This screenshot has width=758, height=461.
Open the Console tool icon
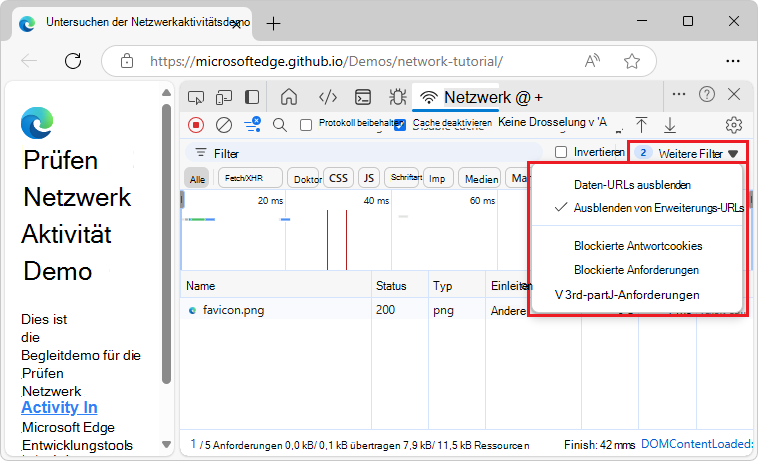(363, 97)
